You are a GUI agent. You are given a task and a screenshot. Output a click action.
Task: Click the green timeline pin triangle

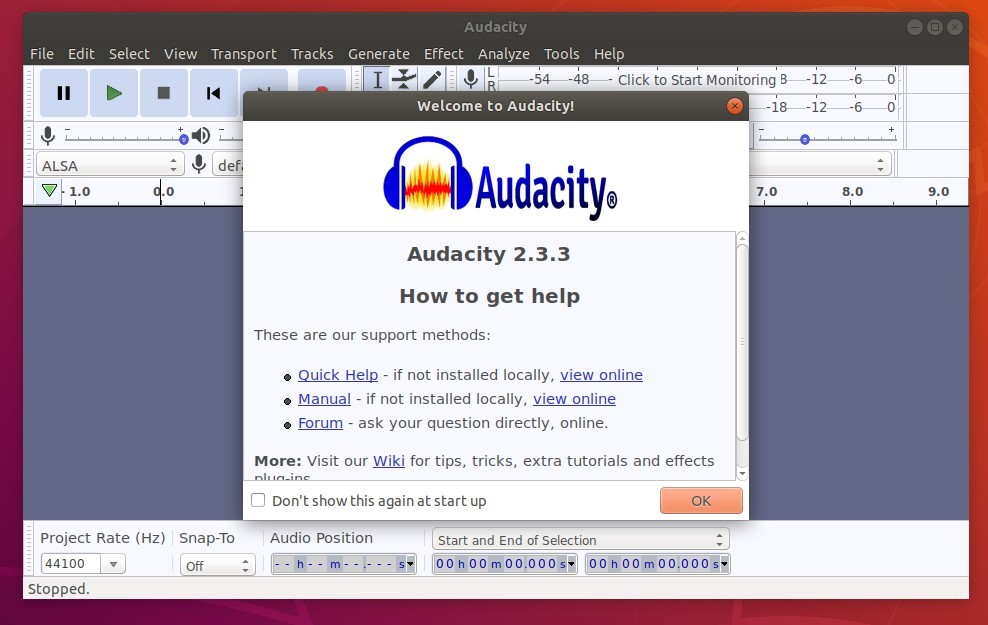click(49, 190)
